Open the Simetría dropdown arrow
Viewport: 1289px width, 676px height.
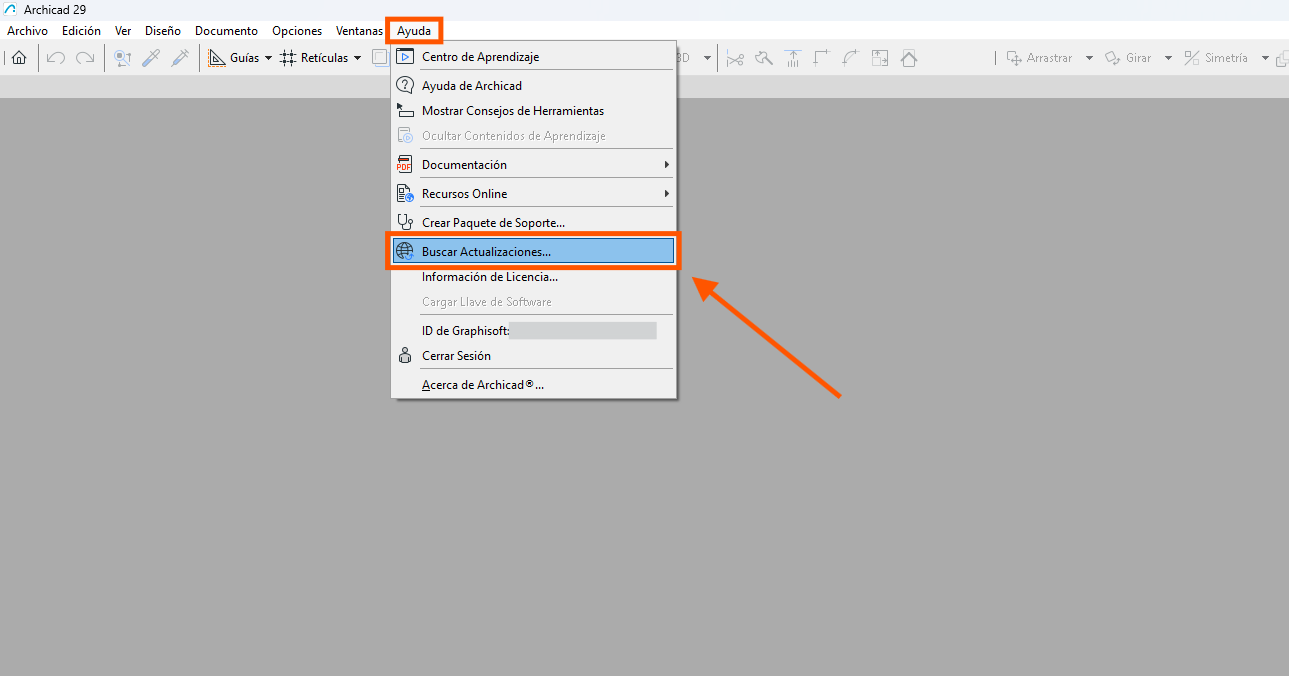[1265, 58]
